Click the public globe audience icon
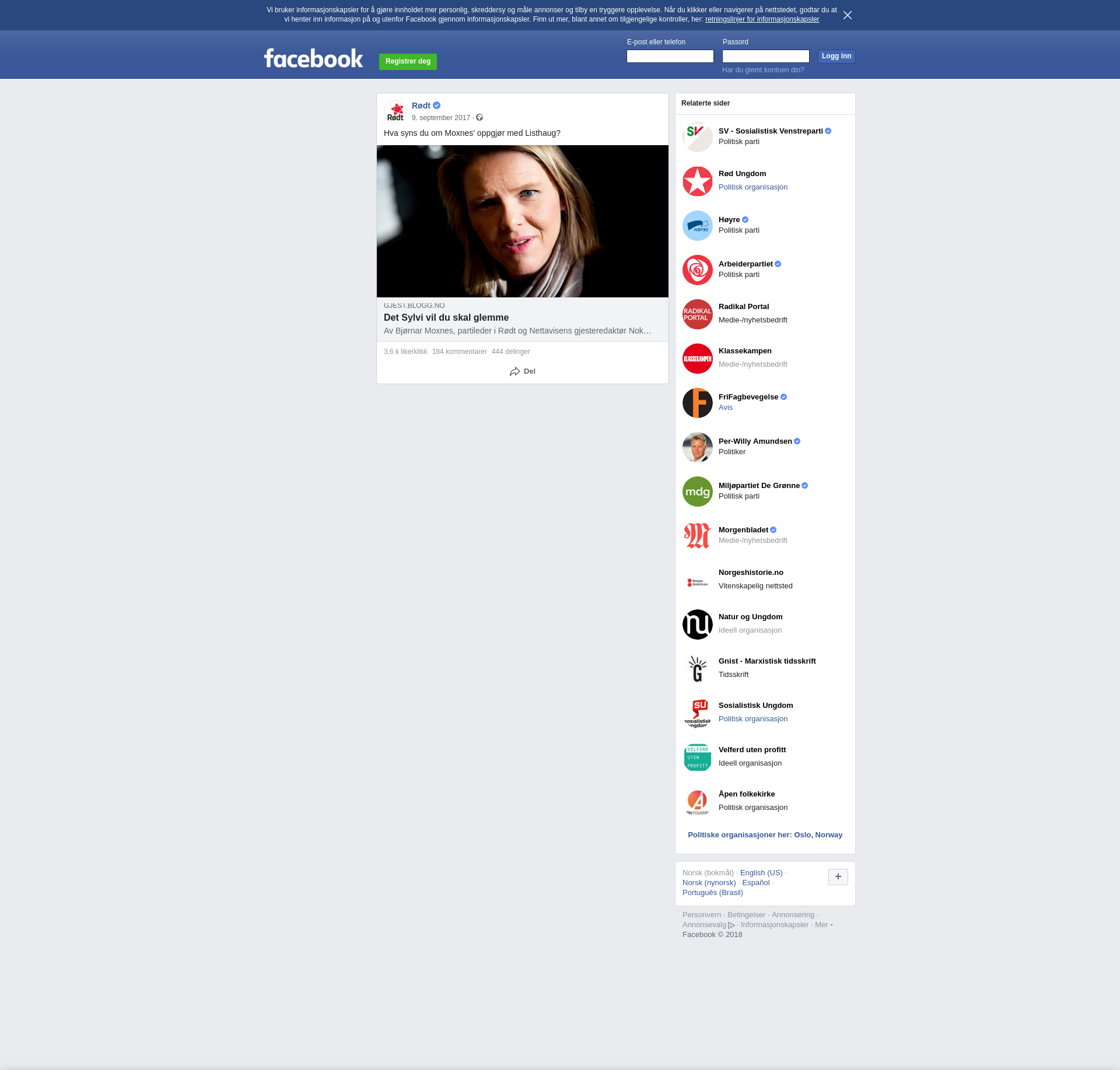The height and width of the screenshot is (1070, 1120). (x=480, y=118)
